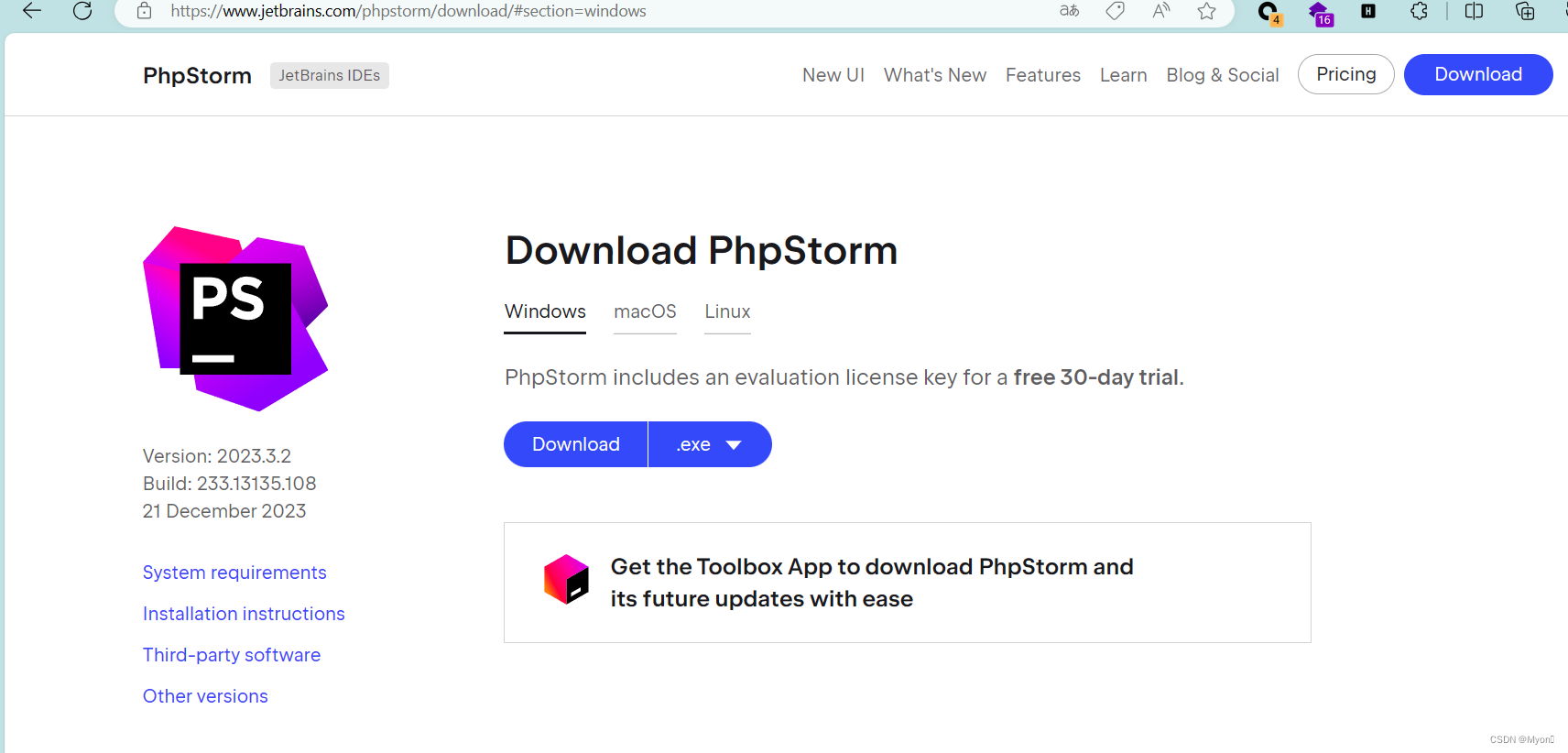
Task: Click the PhpStorm logo icon
Action: coord(234,318)
